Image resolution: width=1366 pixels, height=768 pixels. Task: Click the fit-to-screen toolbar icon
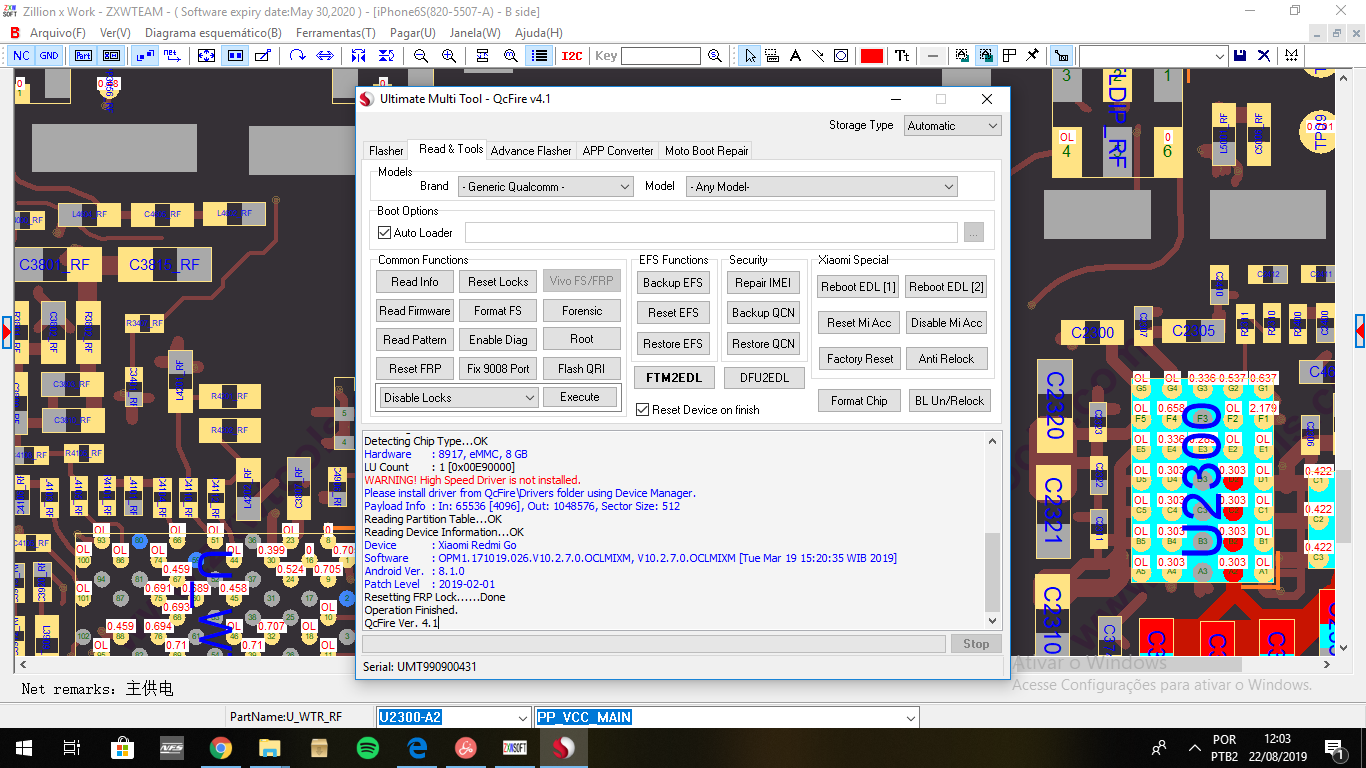pyautogui.click(x=206, y=56)
